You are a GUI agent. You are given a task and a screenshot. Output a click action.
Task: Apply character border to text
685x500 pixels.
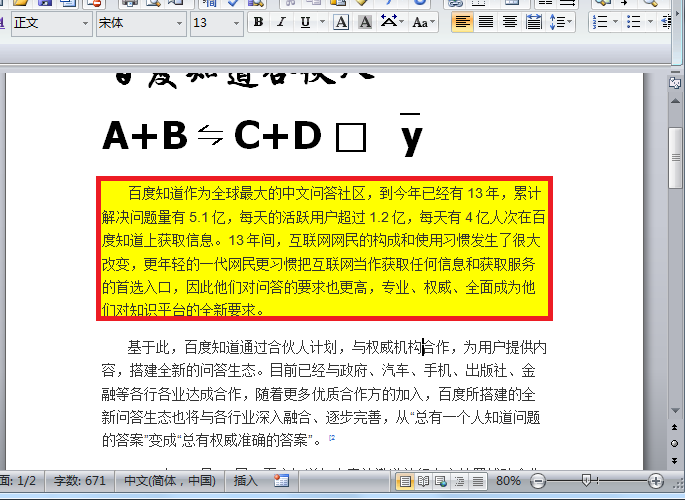pos(341,22)
